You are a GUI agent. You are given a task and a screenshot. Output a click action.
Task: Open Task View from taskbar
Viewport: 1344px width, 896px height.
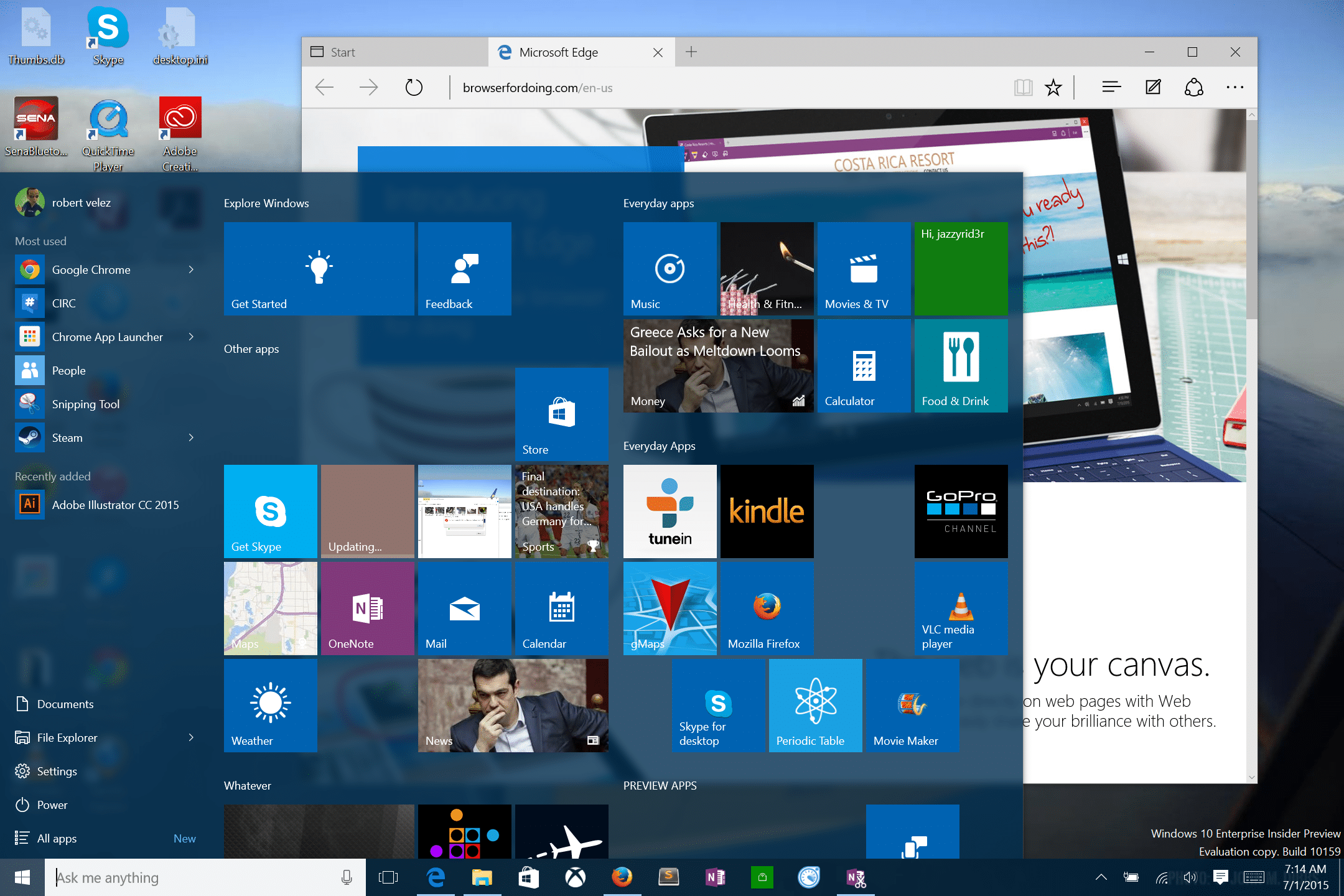click(388, 877)
